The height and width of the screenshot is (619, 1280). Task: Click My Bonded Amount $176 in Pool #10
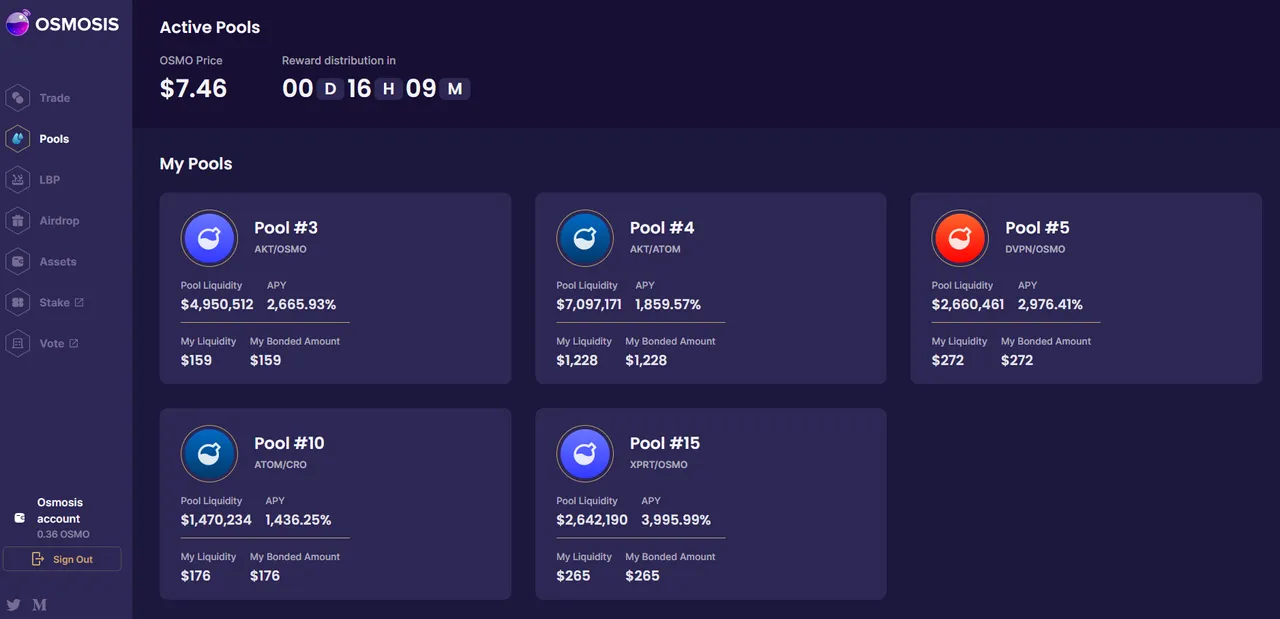(x=265, y=576)
